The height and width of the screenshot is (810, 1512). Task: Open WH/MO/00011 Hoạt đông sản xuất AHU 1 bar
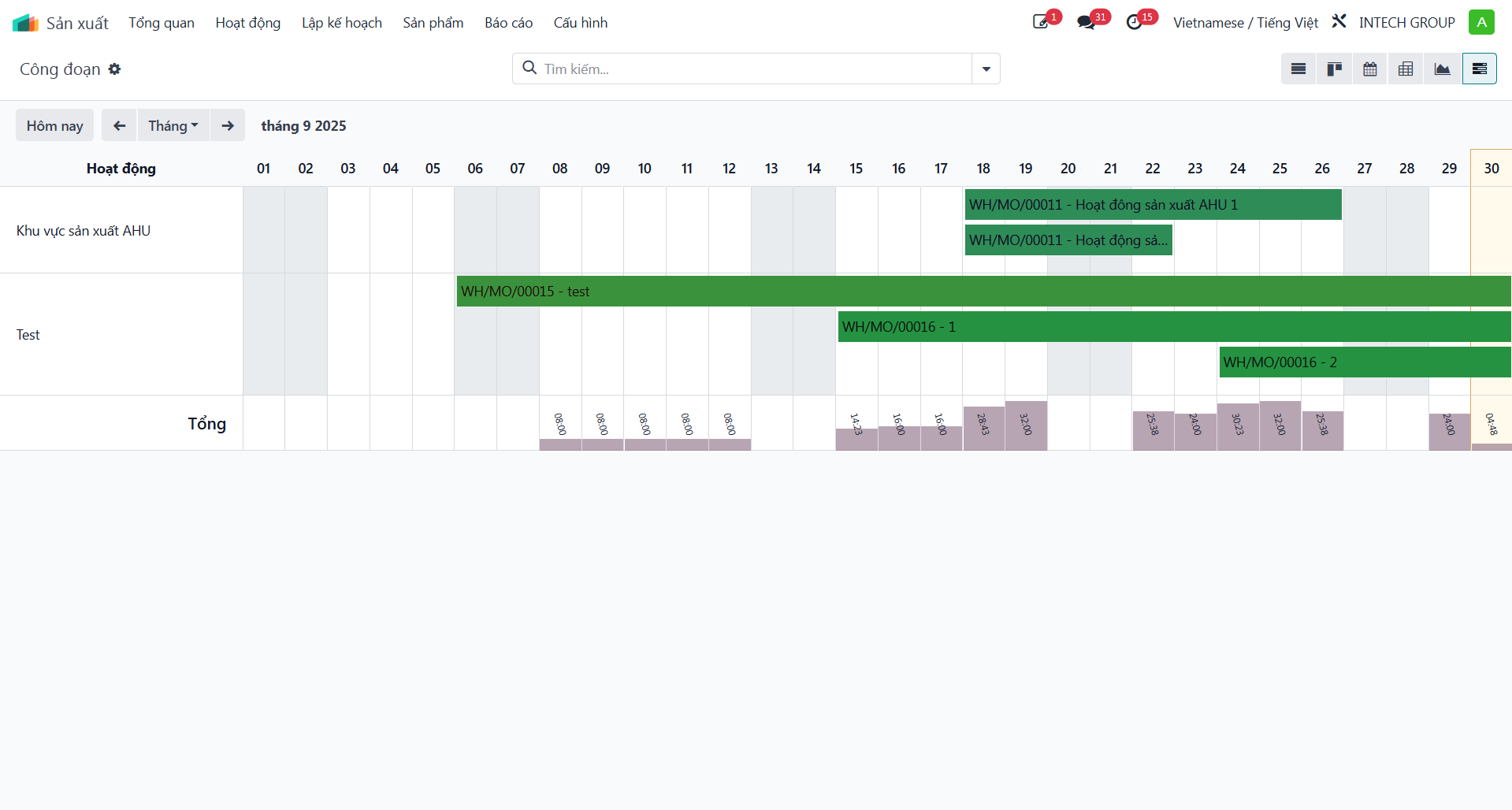(x=1154, y=205)
